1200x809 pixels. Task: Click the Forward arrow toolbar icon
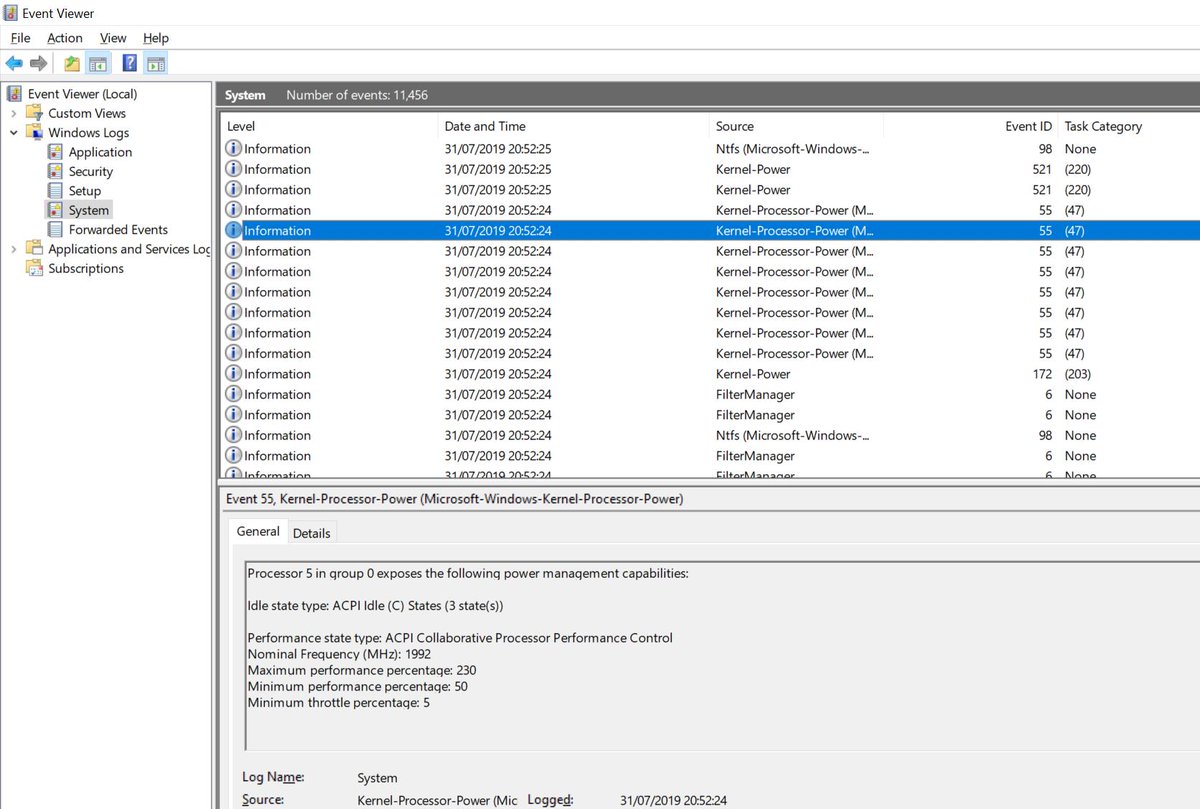click(39, 64)
